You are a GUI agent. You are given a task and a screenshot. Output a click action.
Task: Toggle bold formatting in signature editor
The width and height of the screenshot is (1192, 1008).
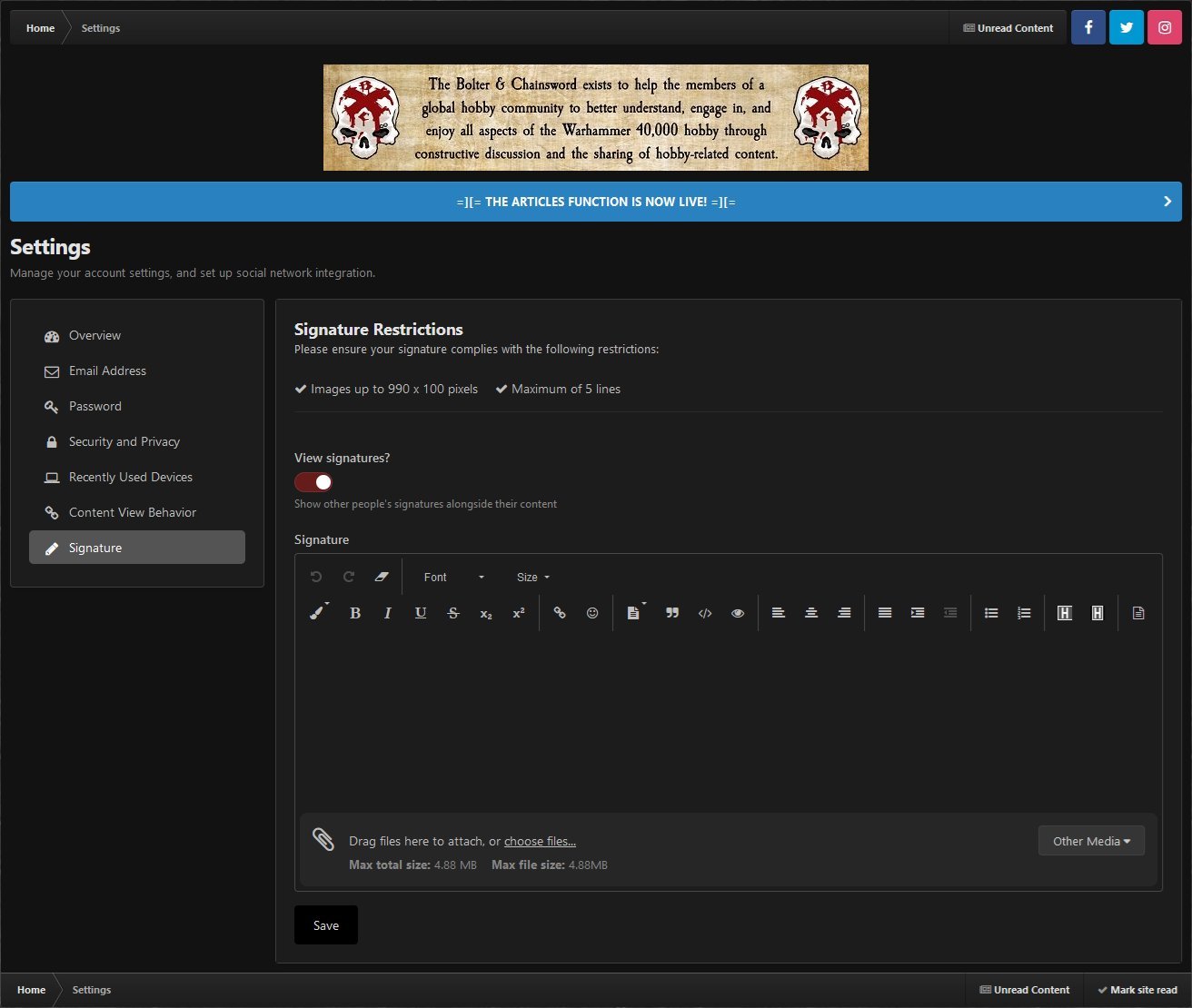pos(355,613)
